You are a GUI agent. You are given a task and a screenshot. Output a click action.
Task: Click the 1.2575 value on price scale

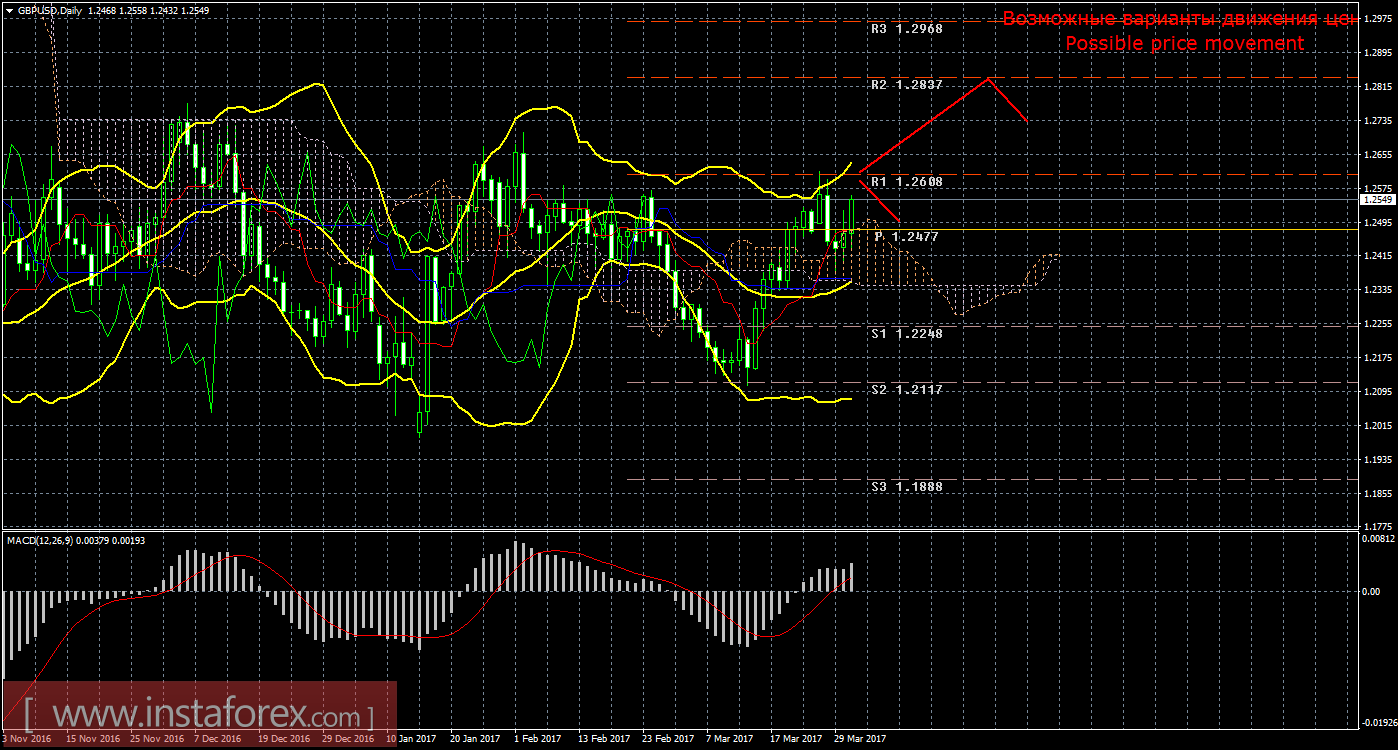pyautogui.click(x=1378, y=186)
